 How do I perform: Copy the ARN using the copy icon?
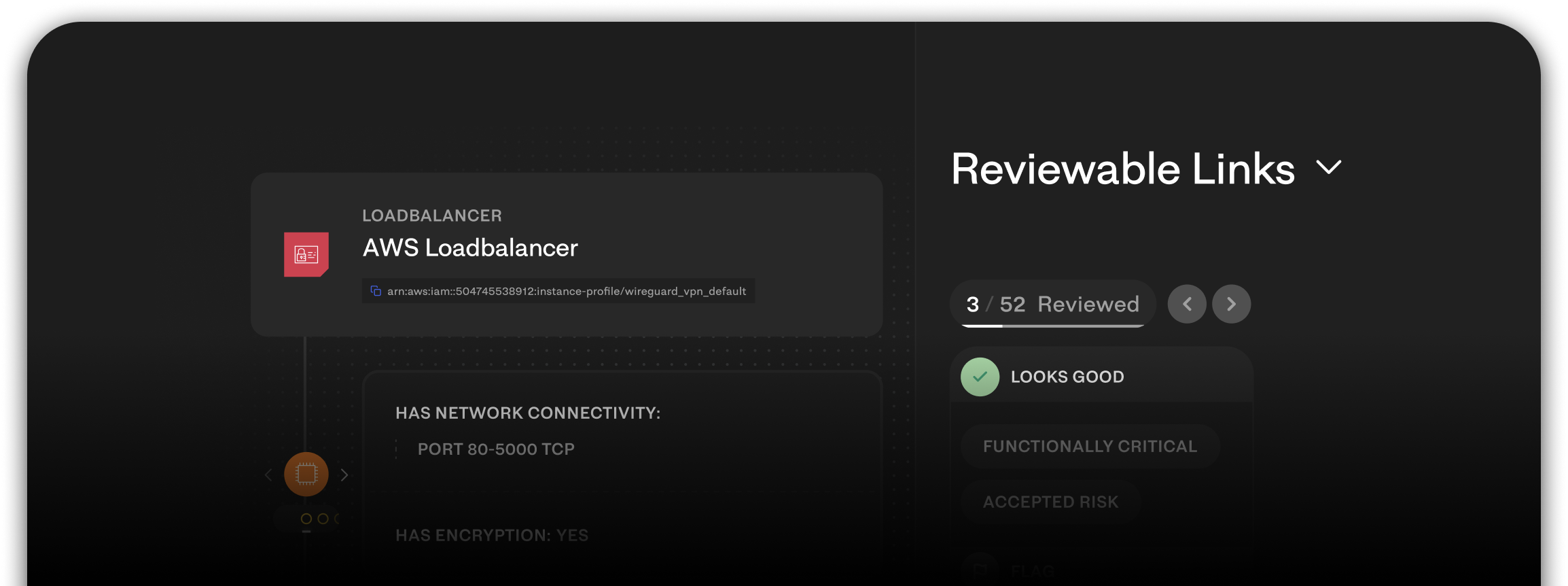(x=376, y=291)
